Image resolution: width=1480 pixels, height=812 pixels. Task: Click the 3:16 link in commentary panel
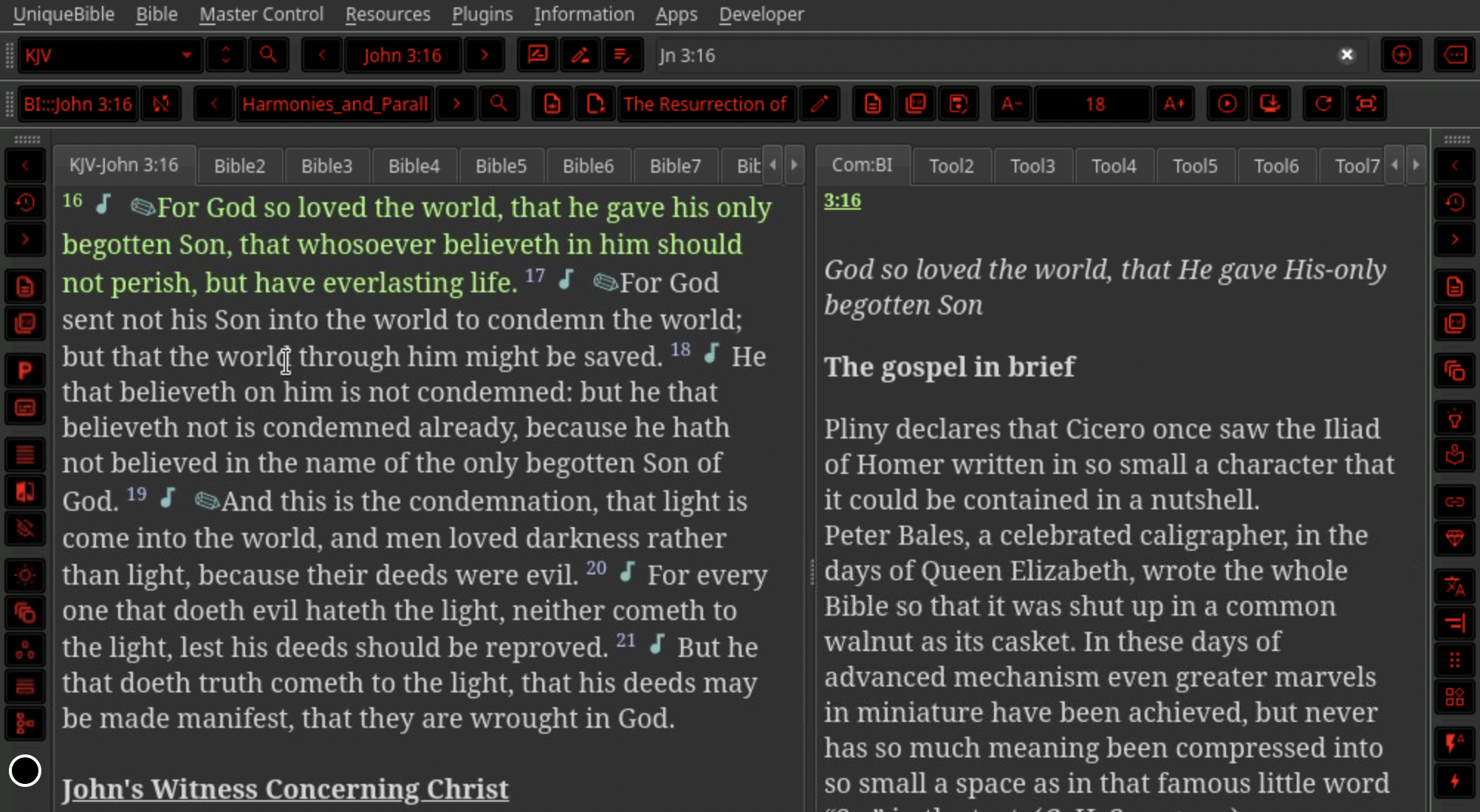click(x=843, y=201)
